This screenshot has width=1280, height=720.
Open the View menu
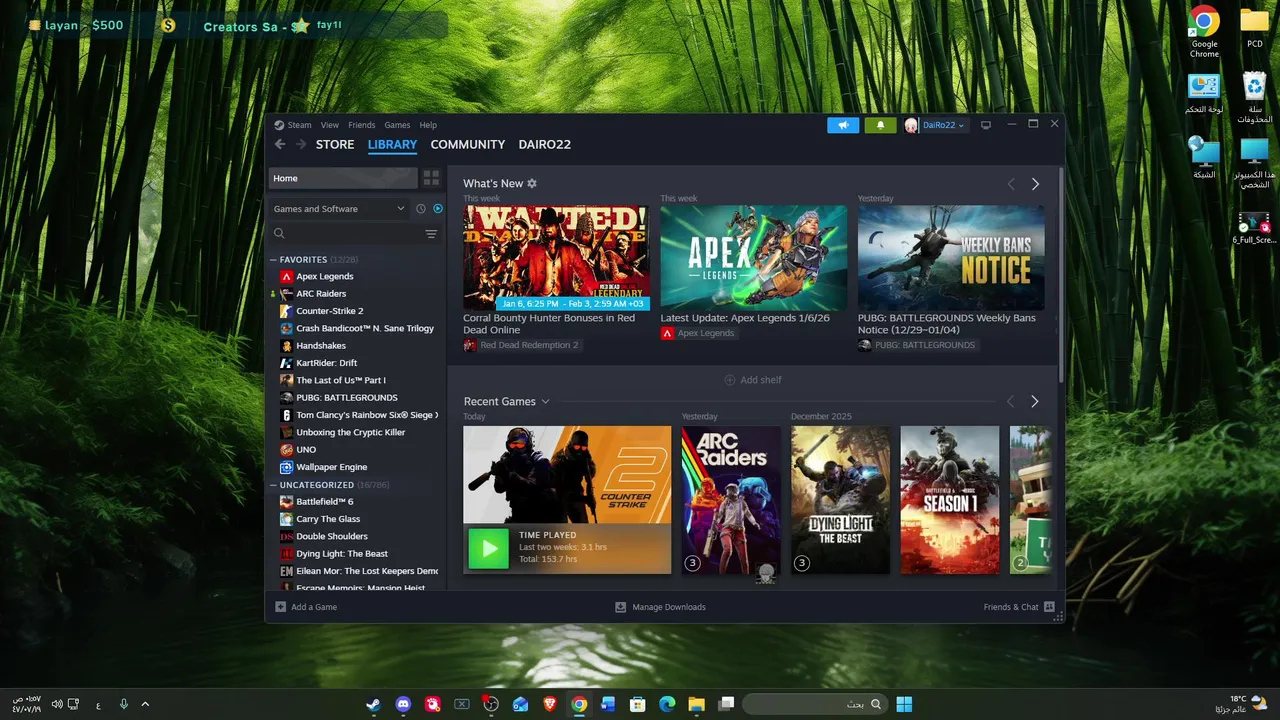330,125
